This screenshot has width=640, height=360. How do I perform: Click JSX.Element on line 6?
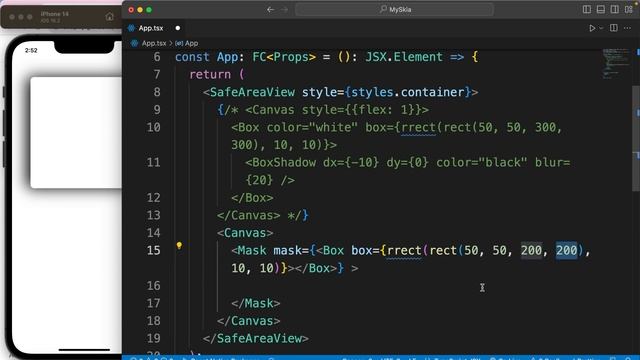[404, 57]
